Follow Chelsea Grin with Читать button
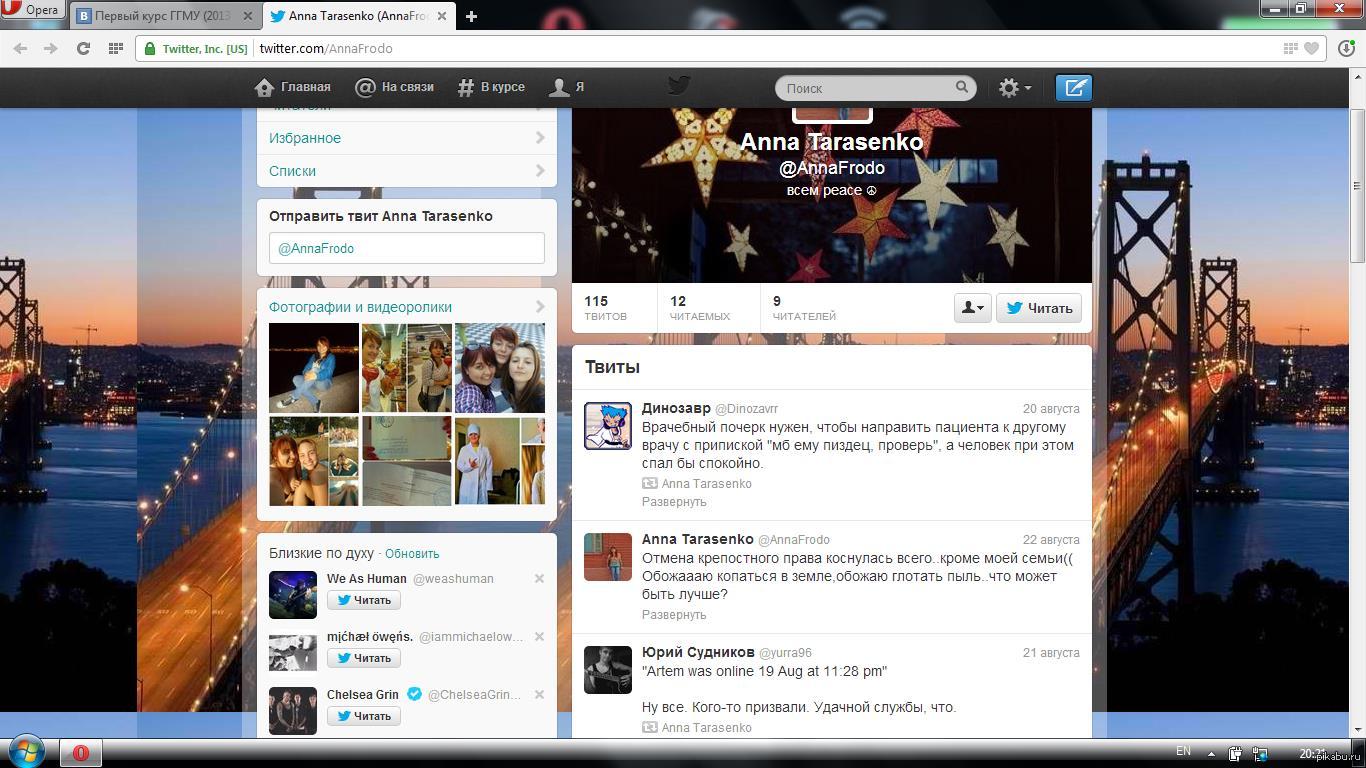 (x=364, y=716)
